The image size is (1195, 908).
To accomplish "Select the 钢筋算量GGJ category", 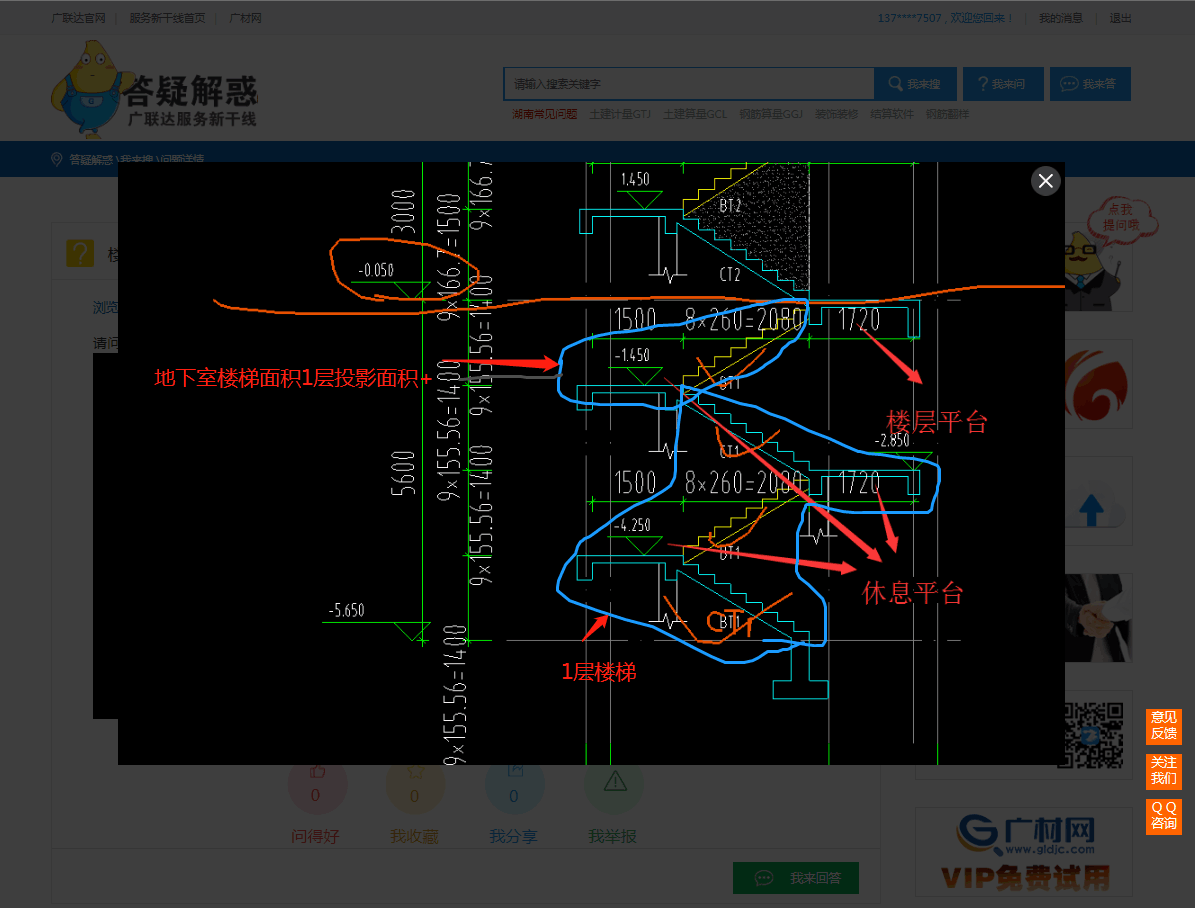I will (x=771, y=114).
